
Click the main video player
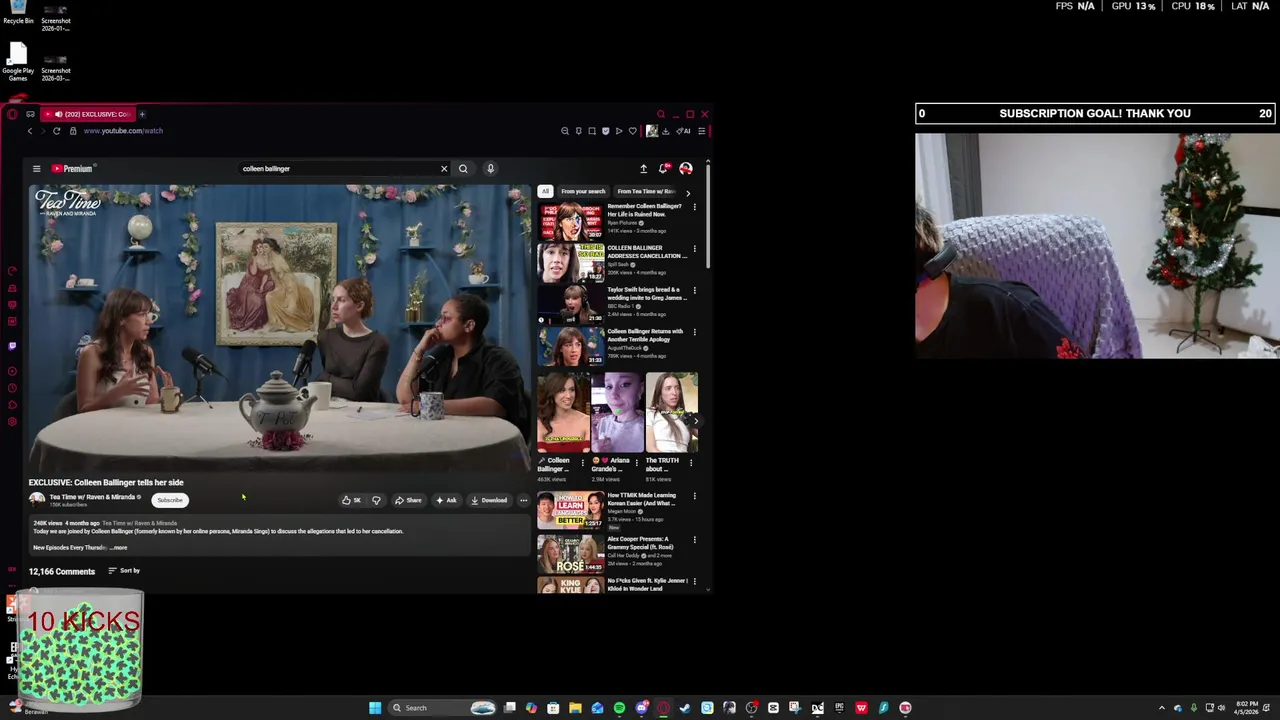279,328
